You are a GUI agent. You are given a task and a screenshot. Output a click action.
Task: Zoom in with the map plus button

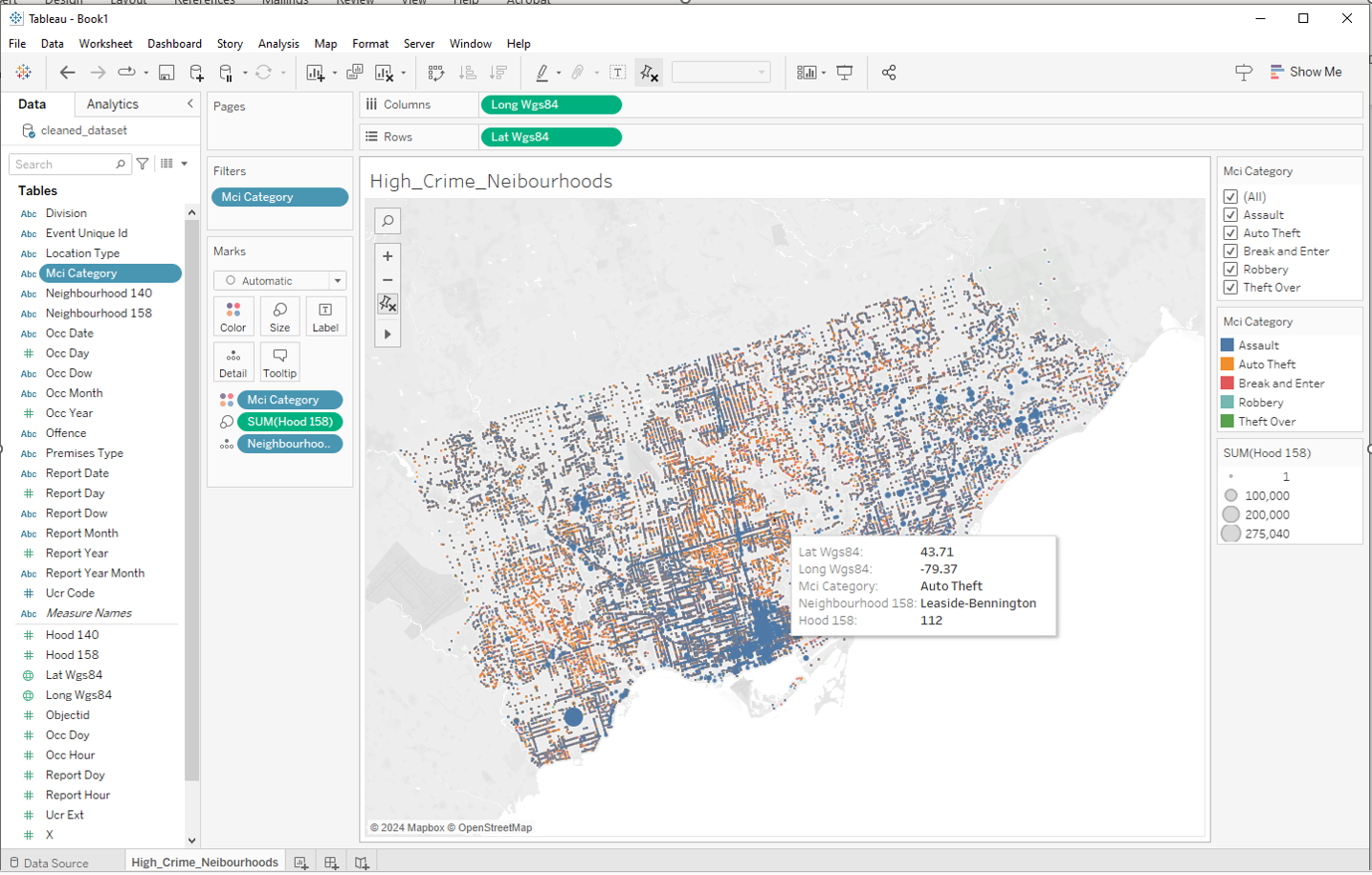[387, 256]
